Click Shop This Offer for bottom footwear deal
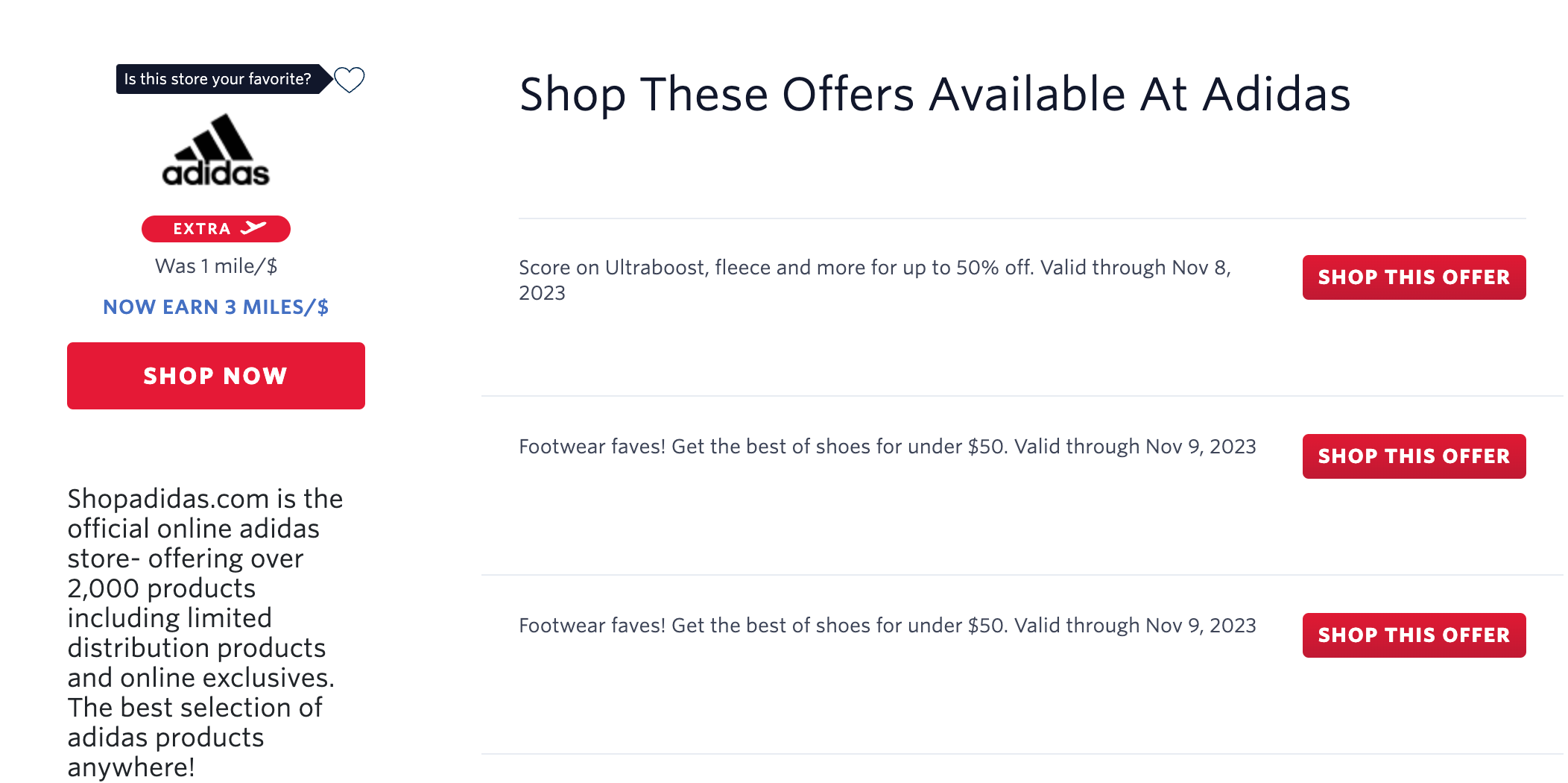 pos(1413,635)
